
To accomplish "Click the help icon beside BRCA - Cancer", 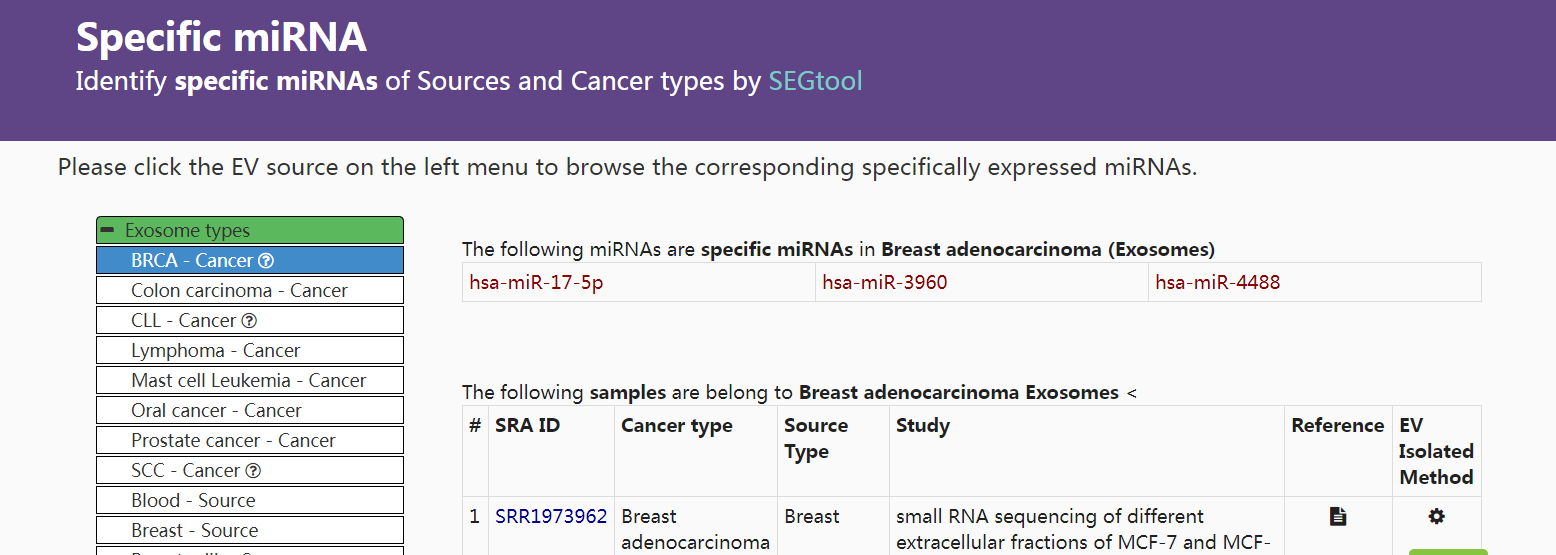I will pyautogui.click(x=266, y=261).
